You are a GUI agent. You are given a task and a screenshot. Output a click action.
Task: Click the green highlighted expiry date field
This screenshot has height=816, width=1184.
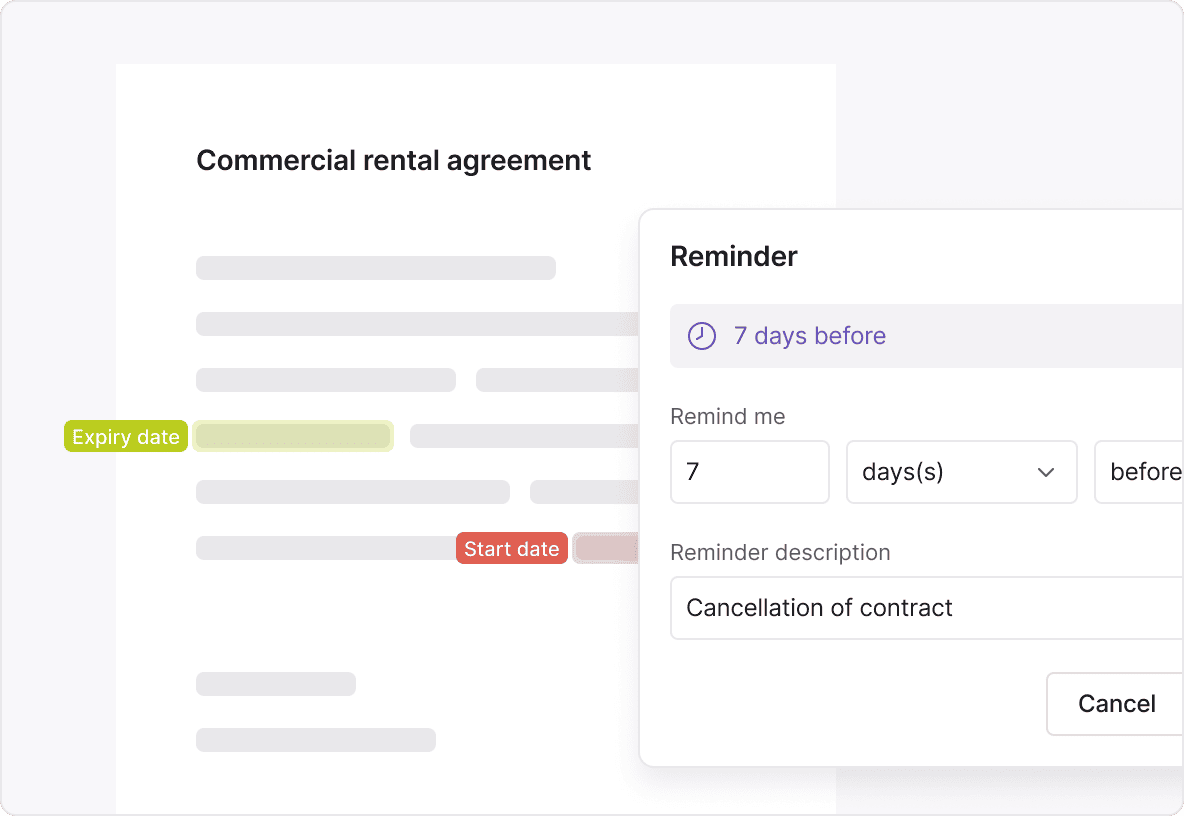[292, 436]
